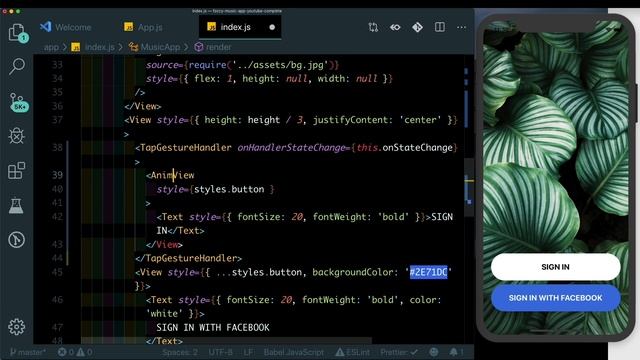Open errors and warnings count in status bar
Image resolution: width=640 pixels, height=360 pixels.
75,352
